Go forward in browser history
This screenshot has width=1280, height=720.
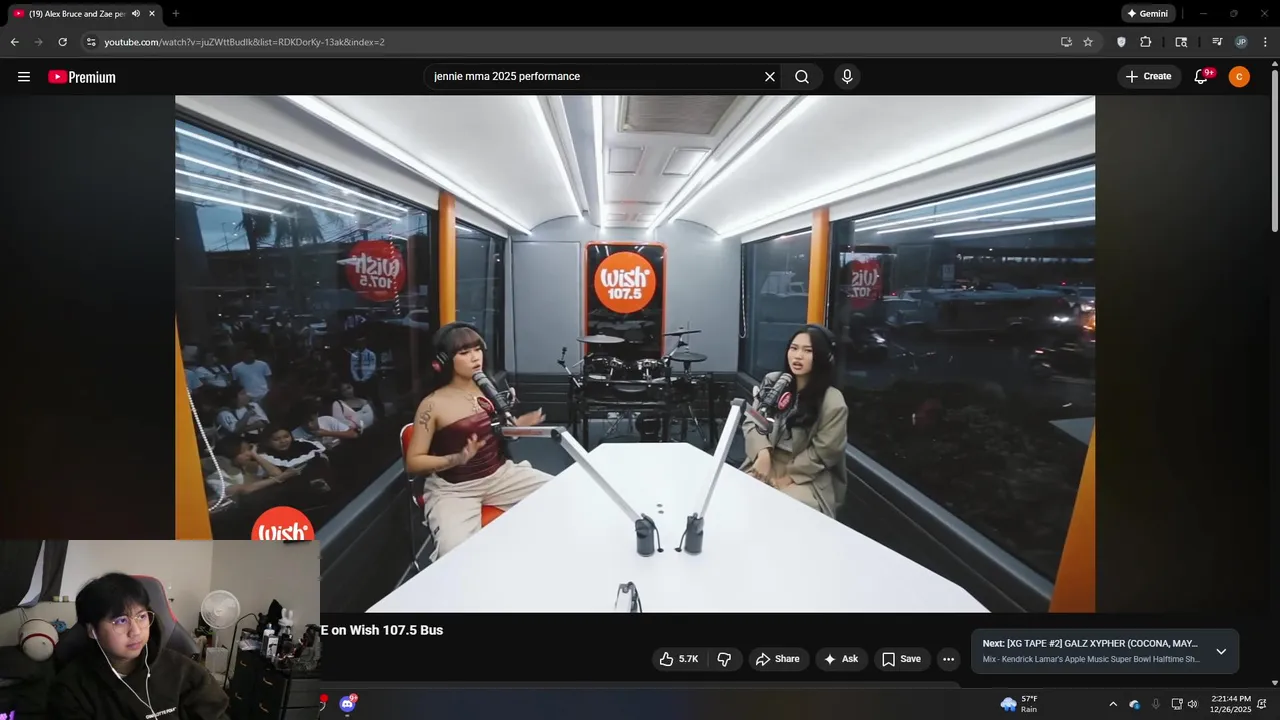coord(38,42)
